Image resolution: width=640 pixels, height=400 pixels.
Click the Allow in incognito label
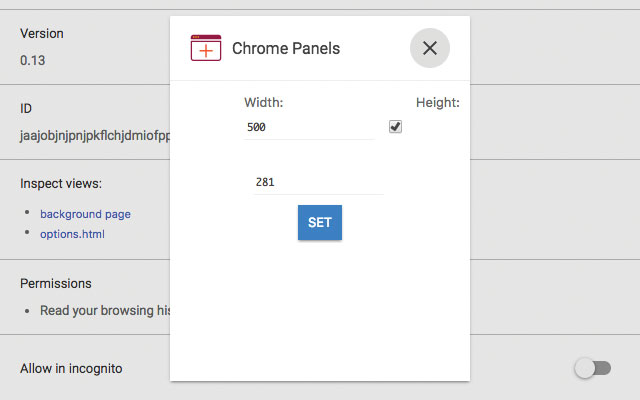[x=71, y=368]
